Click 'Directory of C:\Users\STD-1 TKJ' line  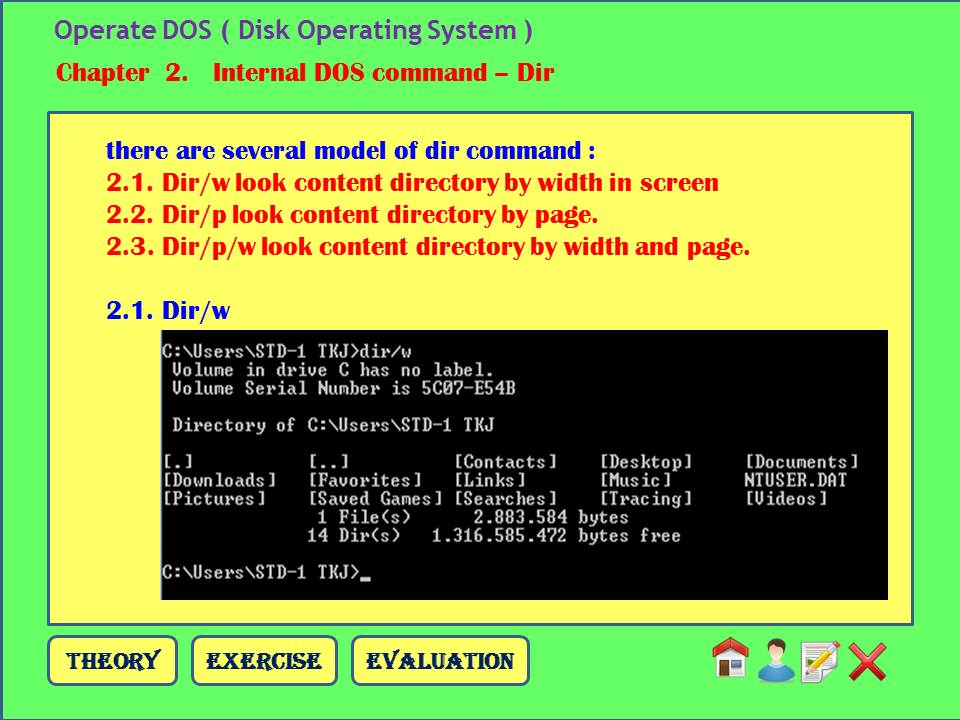tap(333, 425)
